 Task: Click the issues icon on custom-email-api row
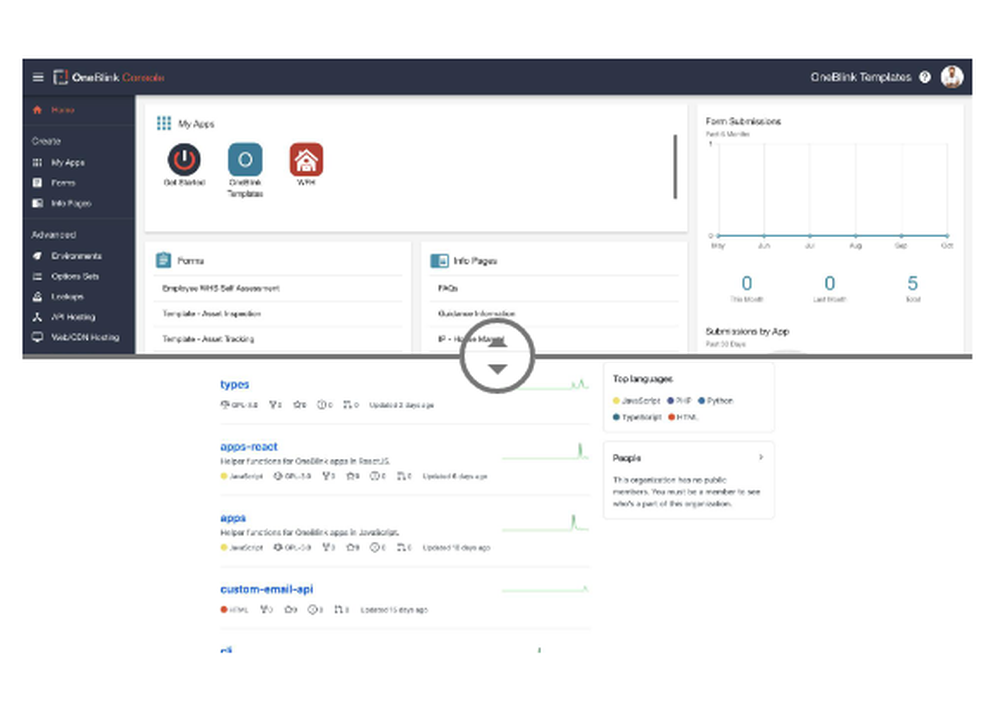(x=312, y=610)
